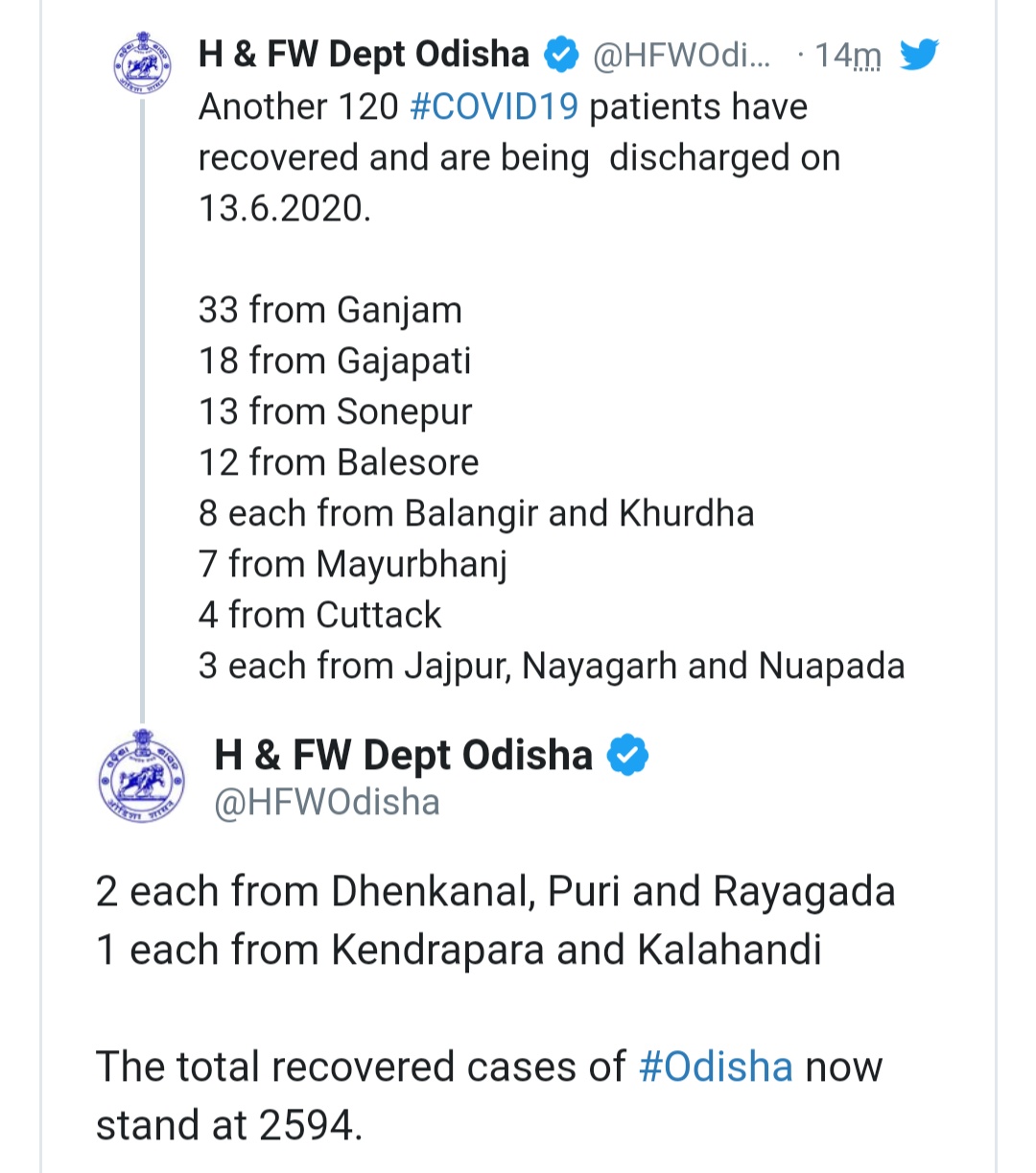Screen dimensions: 1036x1173
Task: Click the "2 each from Dhenkanal, Puri and Rayagada" line
Action: pos(495,891)
